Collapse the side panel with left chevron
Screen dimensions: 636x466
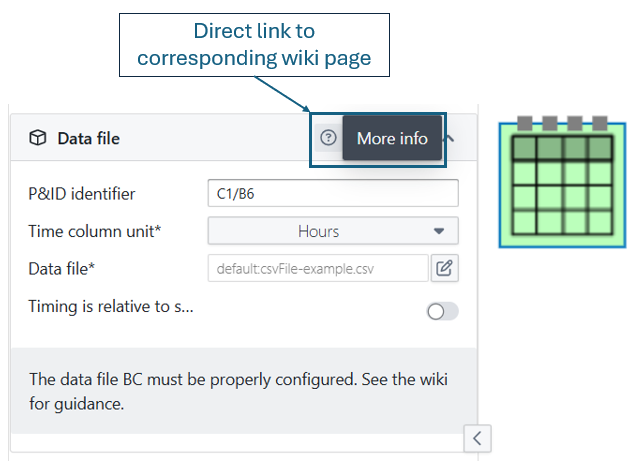(477, 437)
